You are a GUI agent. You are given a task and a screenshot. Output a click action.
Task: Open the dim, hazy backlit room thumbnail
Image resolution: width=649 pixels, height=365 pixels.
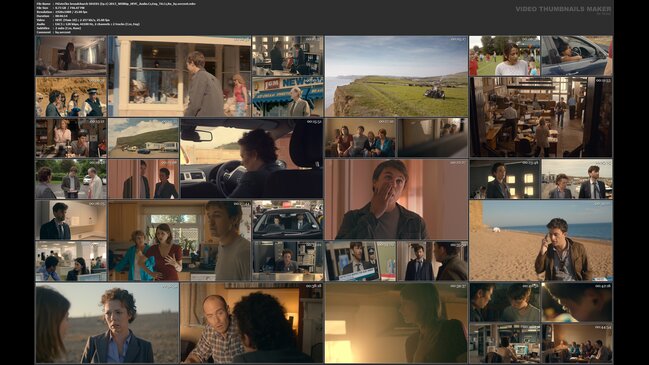[397, 323]
